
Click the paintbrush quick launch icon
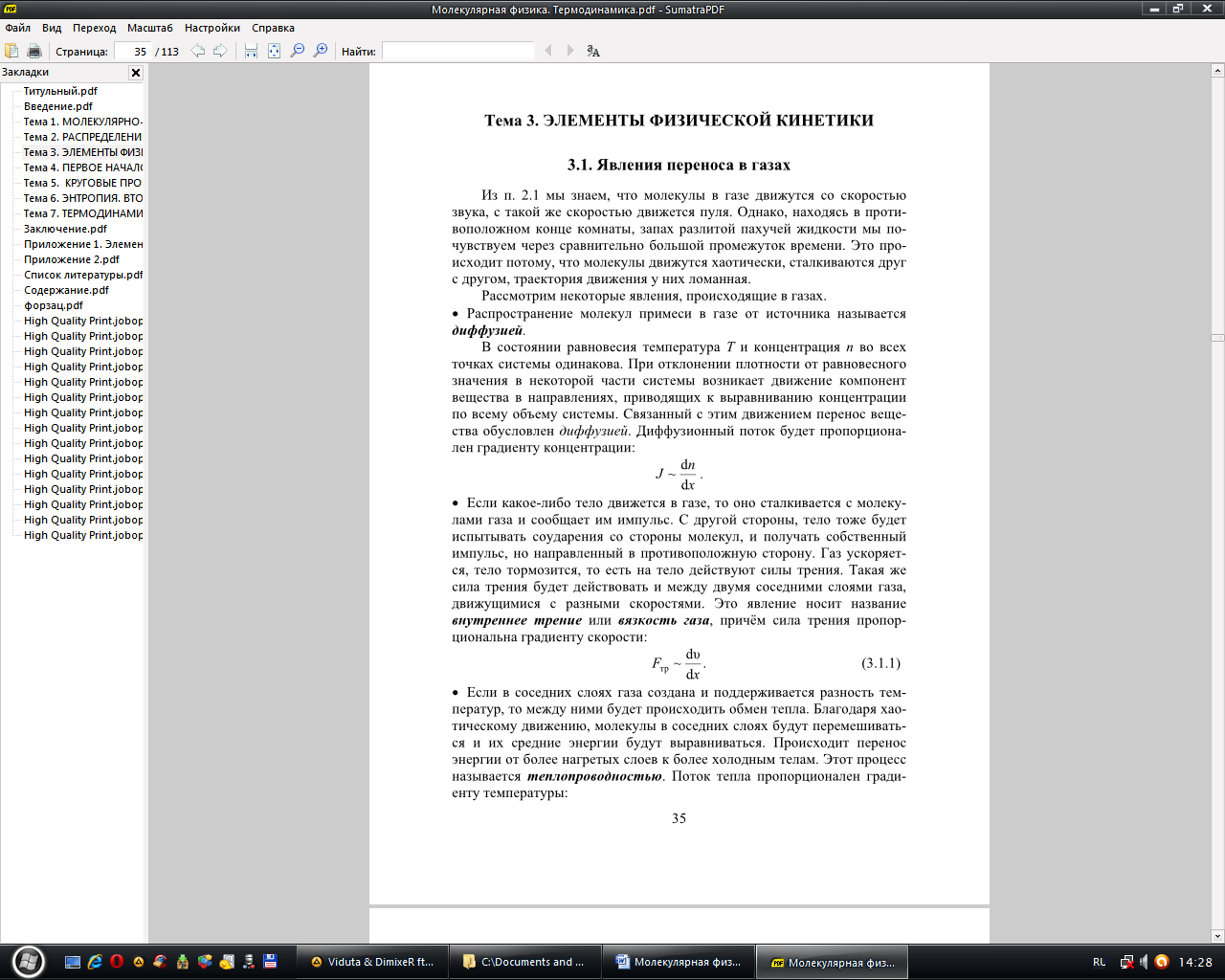point(160,962)
